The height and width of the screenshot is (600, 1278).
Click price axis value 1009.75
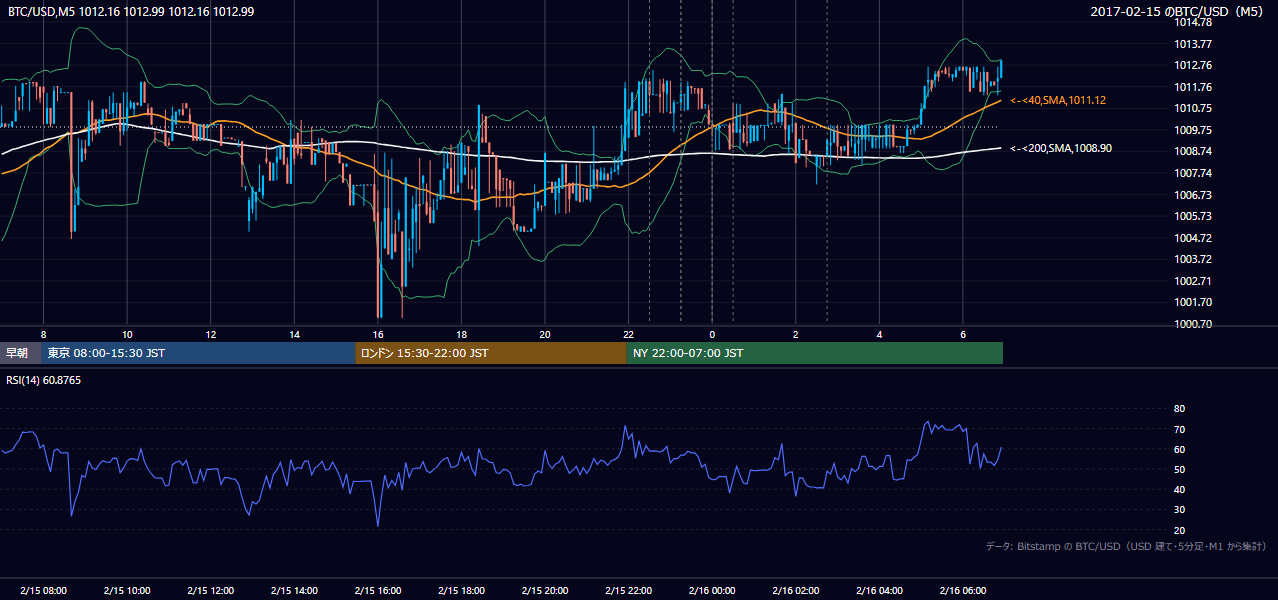(x=1195, y=130)
